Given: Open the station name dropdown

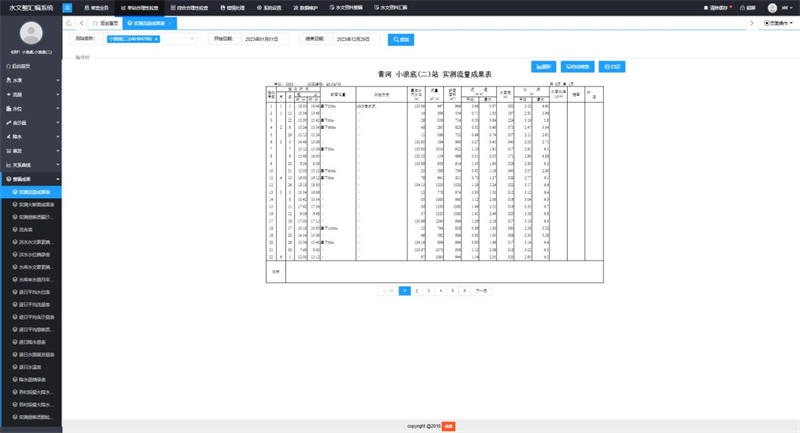Looking at the screenshot, I should tap(192, 39).
